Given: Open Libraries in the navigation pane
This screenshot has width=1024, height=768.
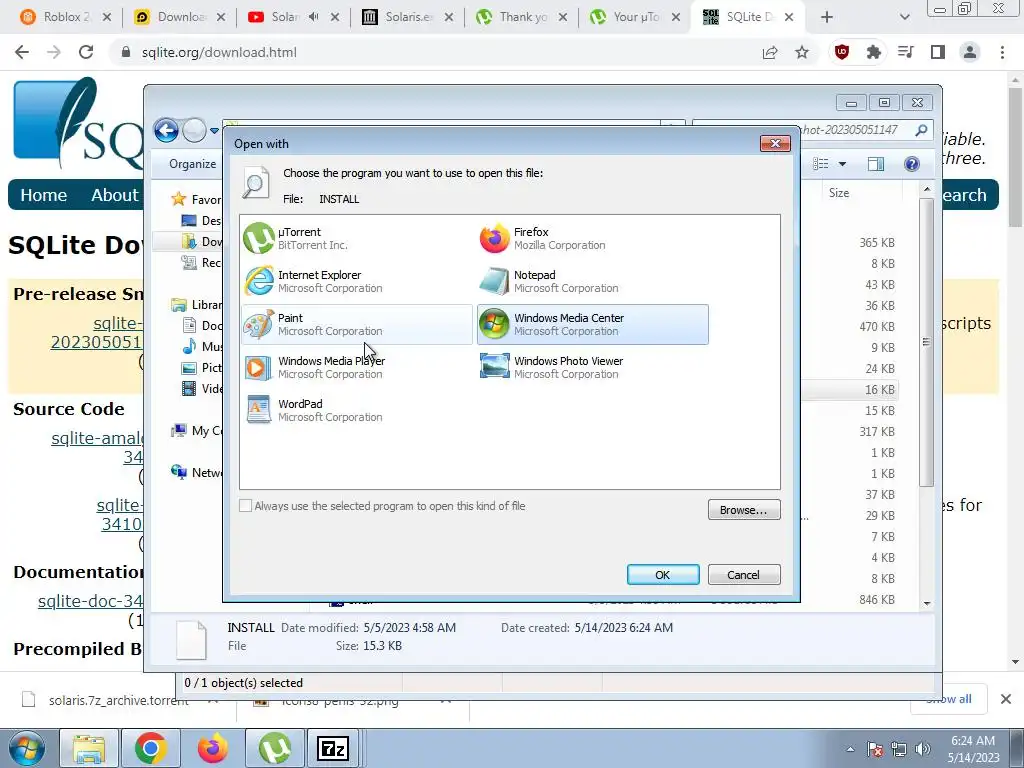Looking at the screenshot, I should (x=197, y=304).
